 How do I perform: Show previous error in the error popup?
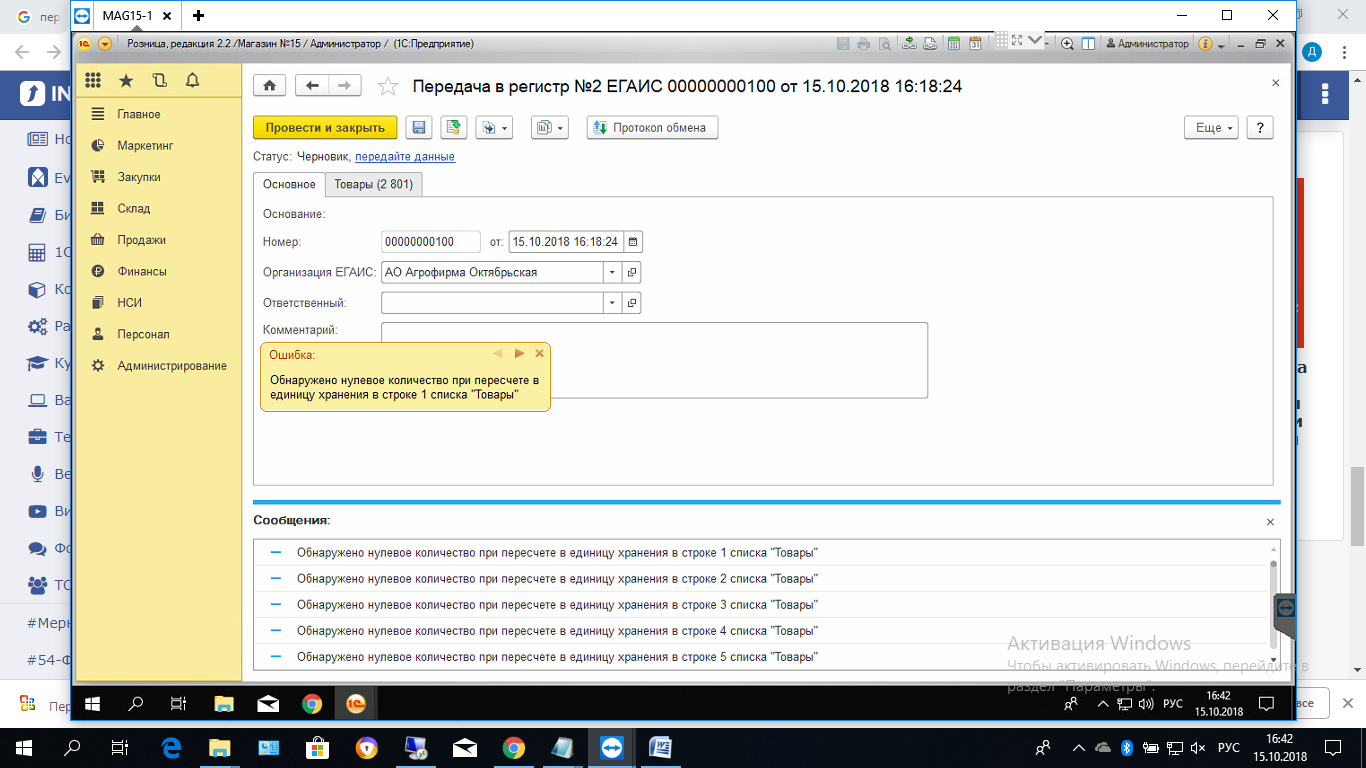click(498, 353)
